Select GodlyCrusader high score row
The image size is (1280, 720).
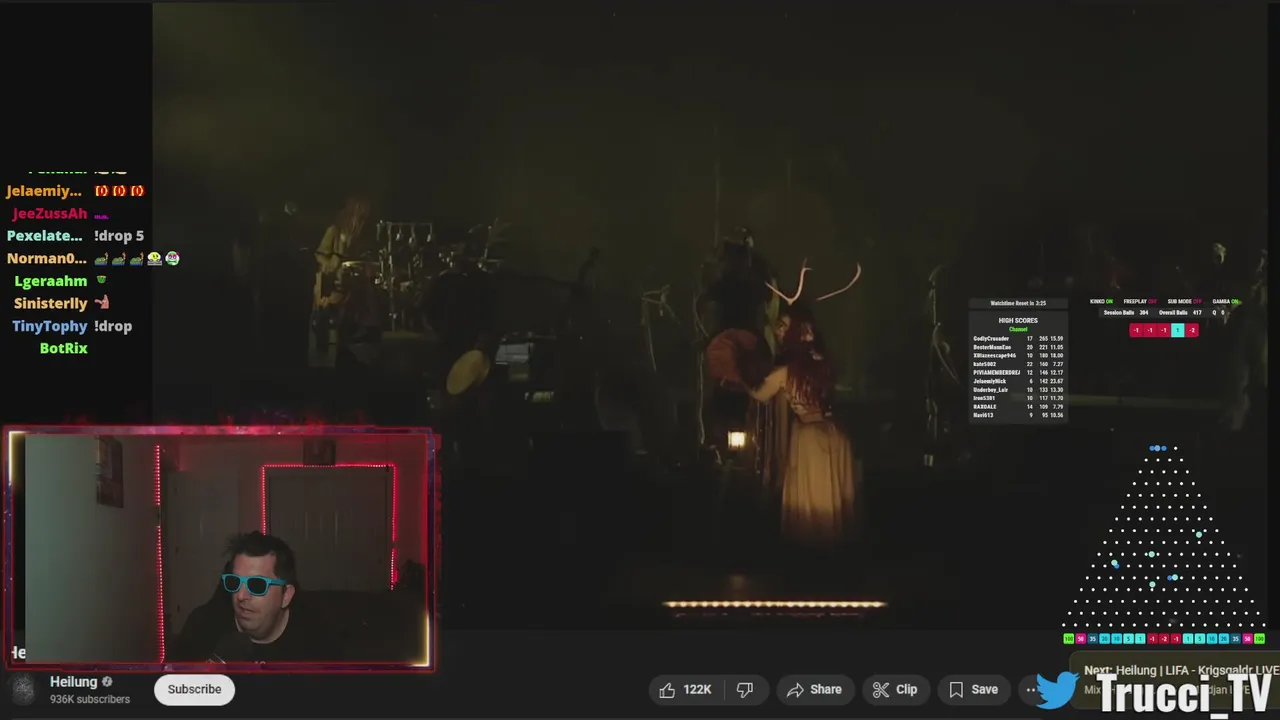tap(1018, 339)
